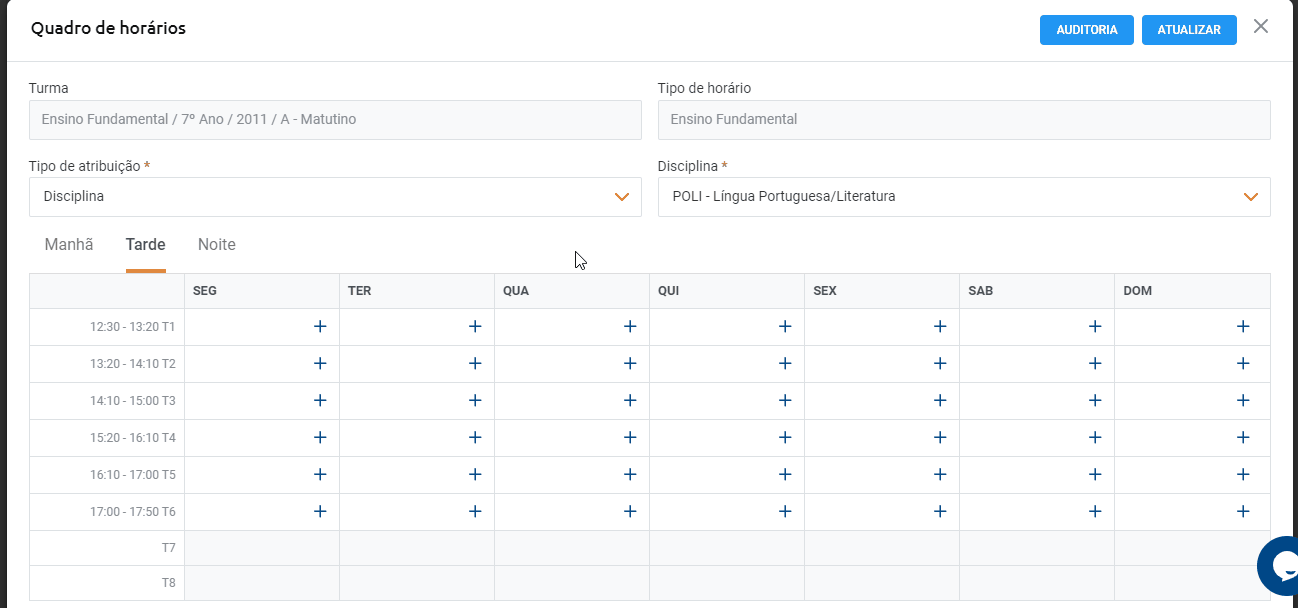Click the 12:30 - 13:20 T1 row label
The image size is (1298, 608).
coord(132,327)
